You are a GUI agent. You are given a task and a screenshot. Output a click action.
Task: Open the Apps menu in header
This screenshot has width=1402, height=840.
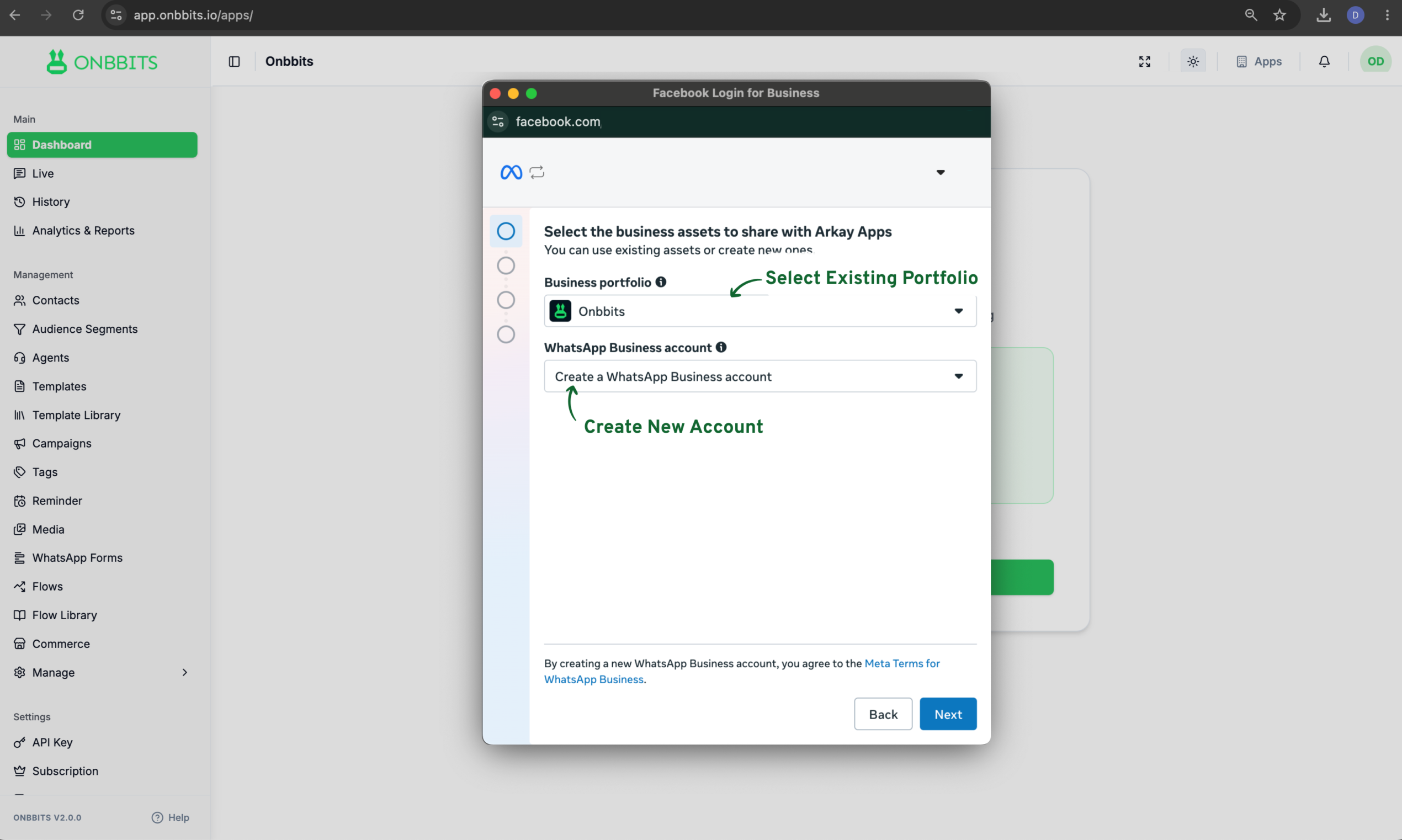click(x=1259, y=61)
